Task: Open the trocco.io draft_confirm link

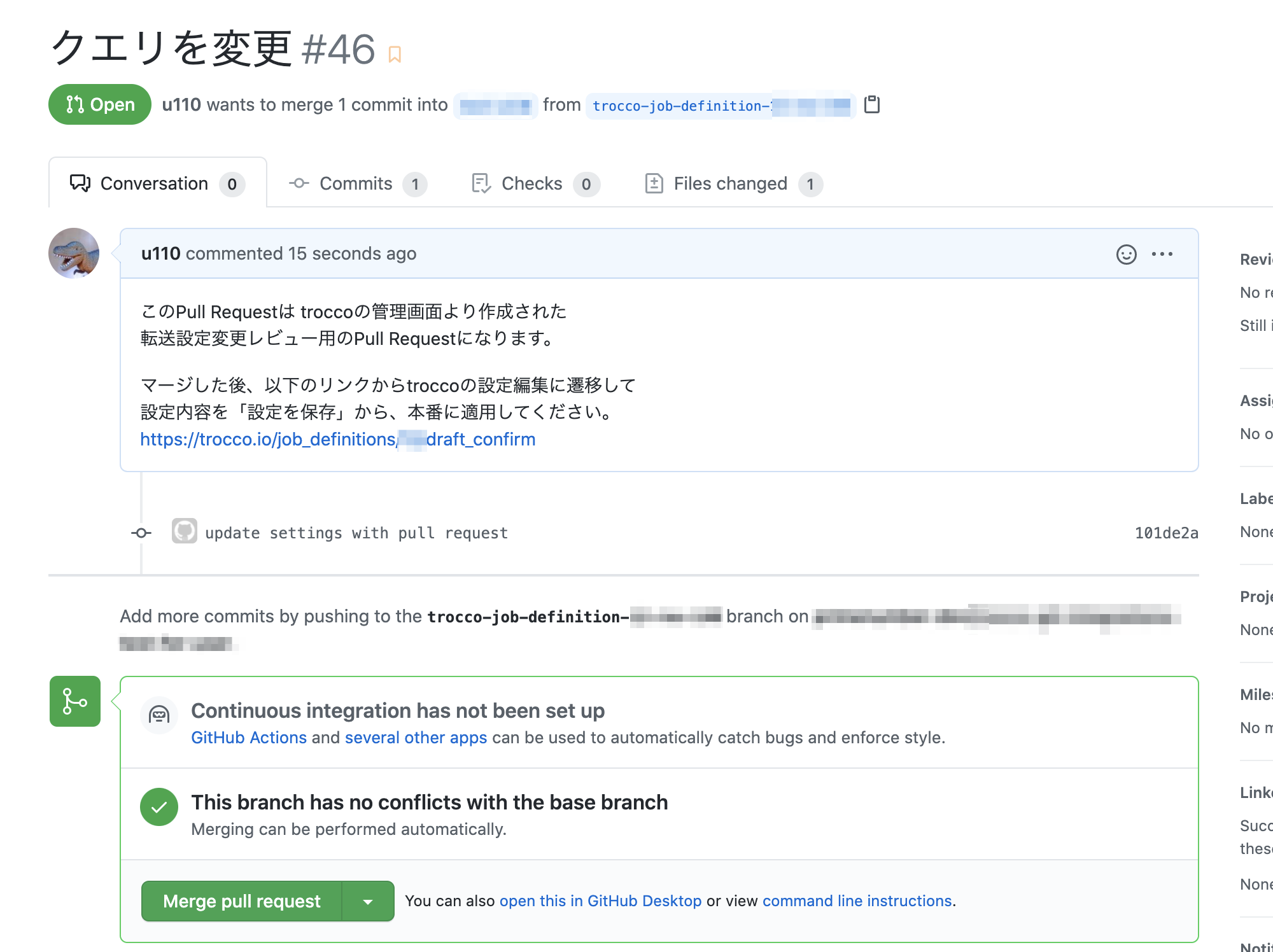Action: click(x=337, y=439)
